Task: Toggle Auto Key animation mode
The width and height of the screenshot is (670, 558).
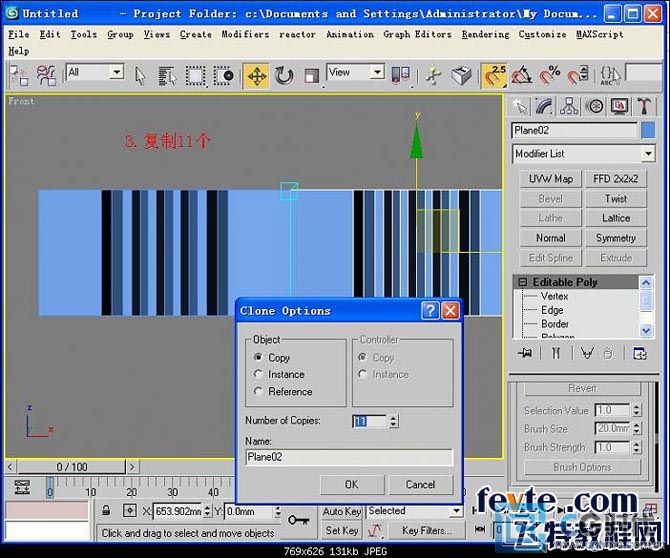Action: 341,511
